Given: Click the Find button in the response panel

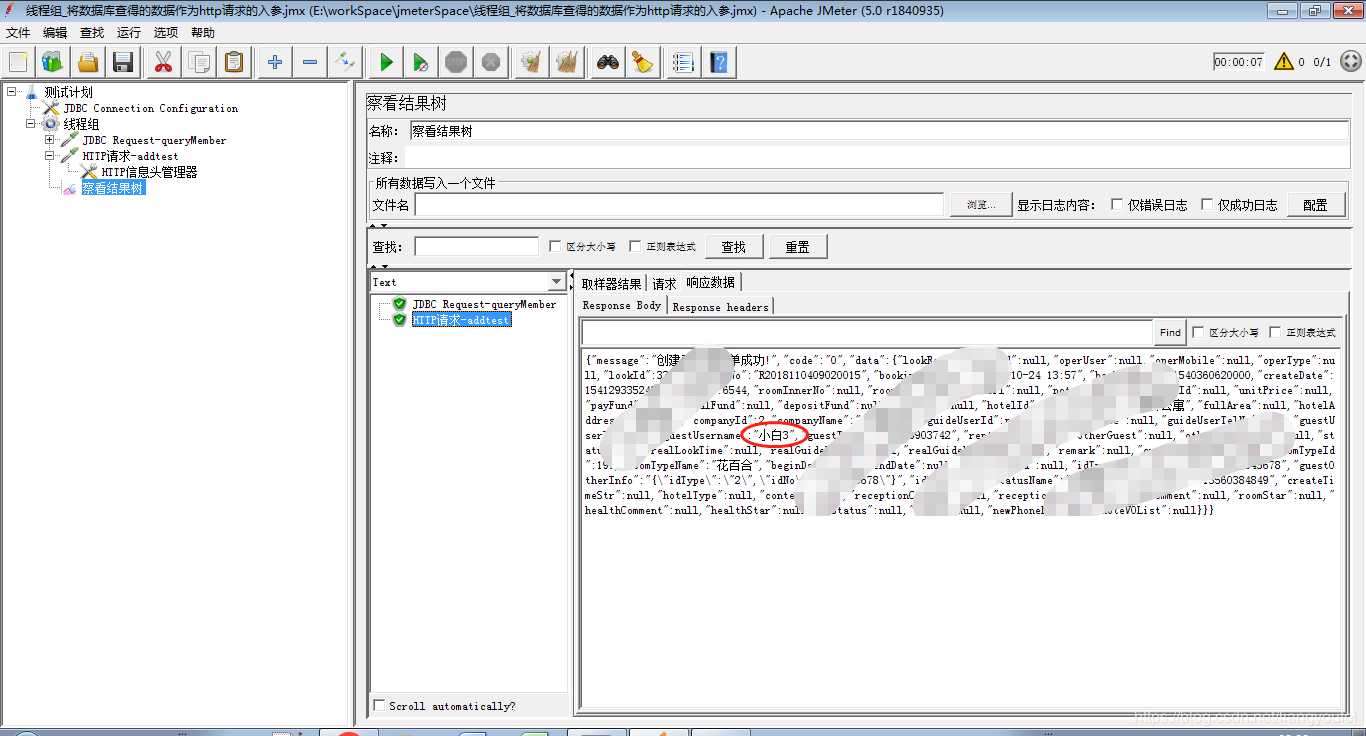Looking at the screenshot, I should click(x=1170, y=332).
